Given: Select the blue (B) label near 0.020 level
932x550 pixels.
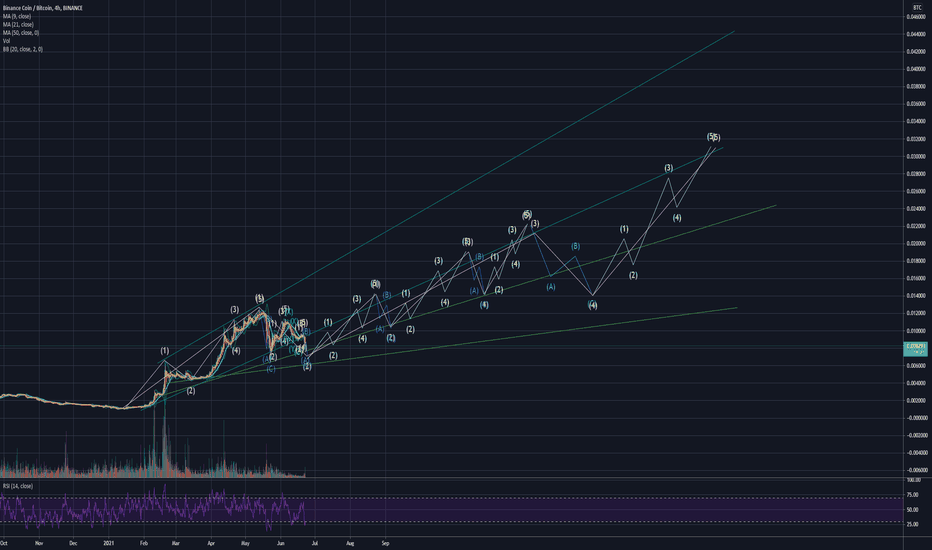Looking at the screenshot, I should click(x=575, y=246).
